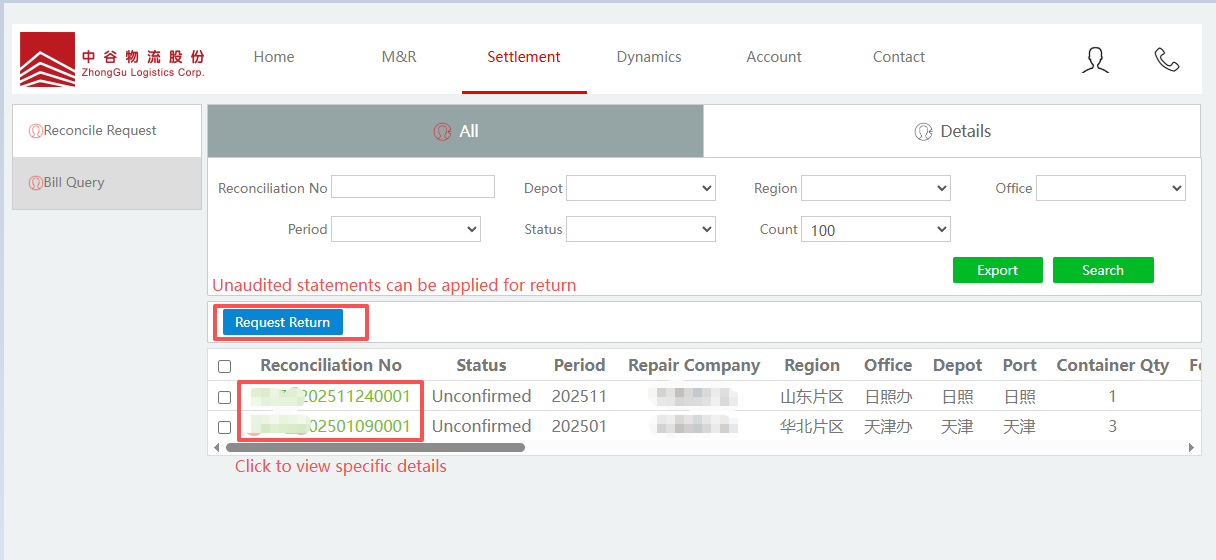Click the green Export button
Image resolution: width=1216 pixels, height=560 pixels.
(997, 270)
